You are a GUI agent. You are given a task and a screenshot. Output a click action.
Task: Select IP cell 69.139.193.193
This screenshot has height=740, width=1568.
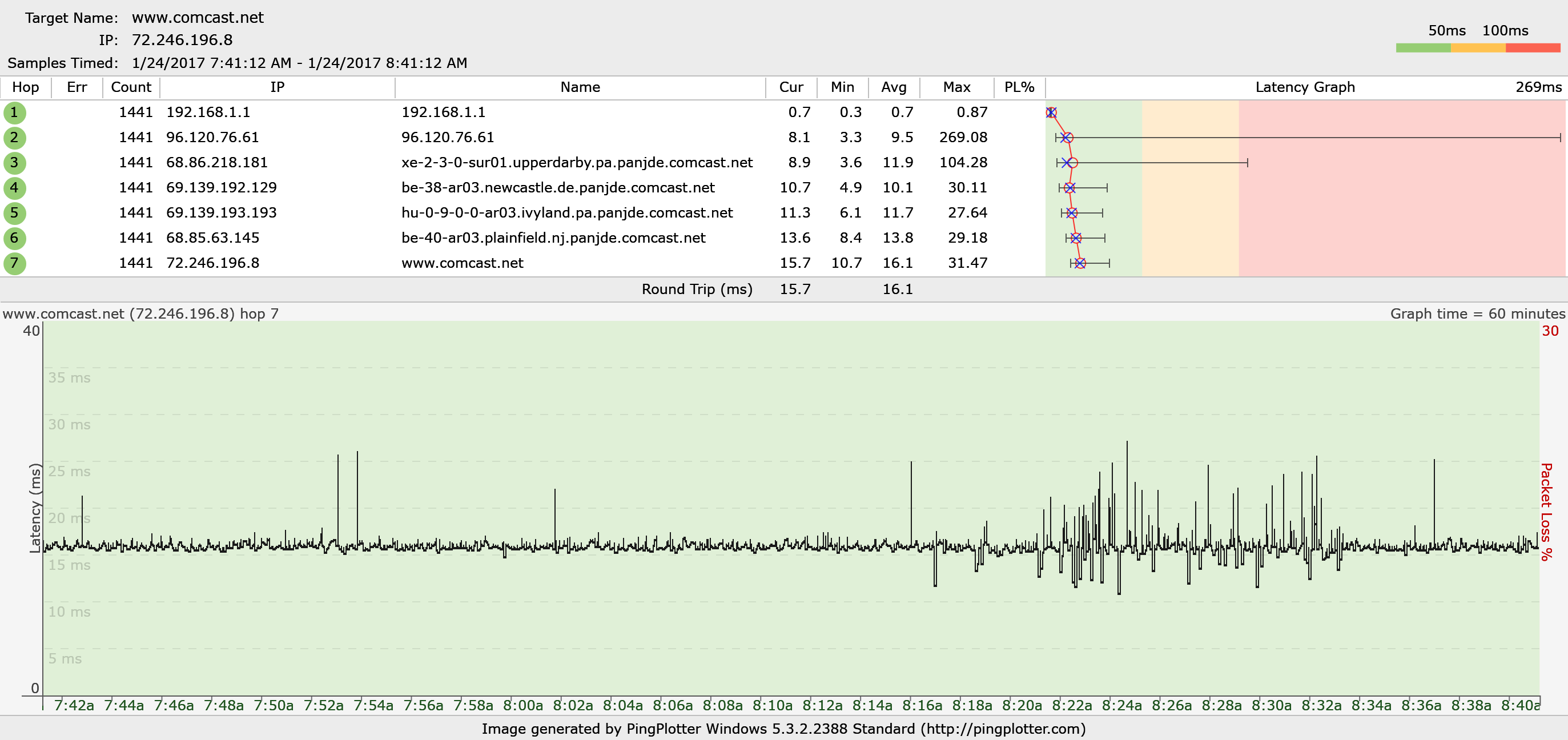[222, 212]
